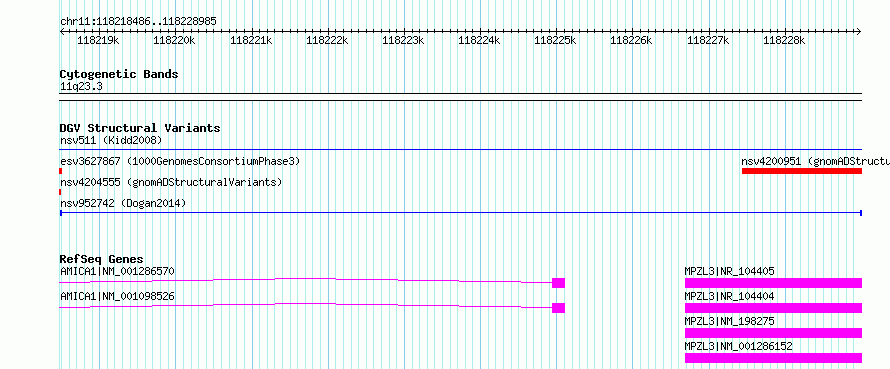Image resolution: width=890 pixels, height=369 pixels.
Task: Open the MPZL3|NR_104404 transcript label
Action: [x=729, y=296]
